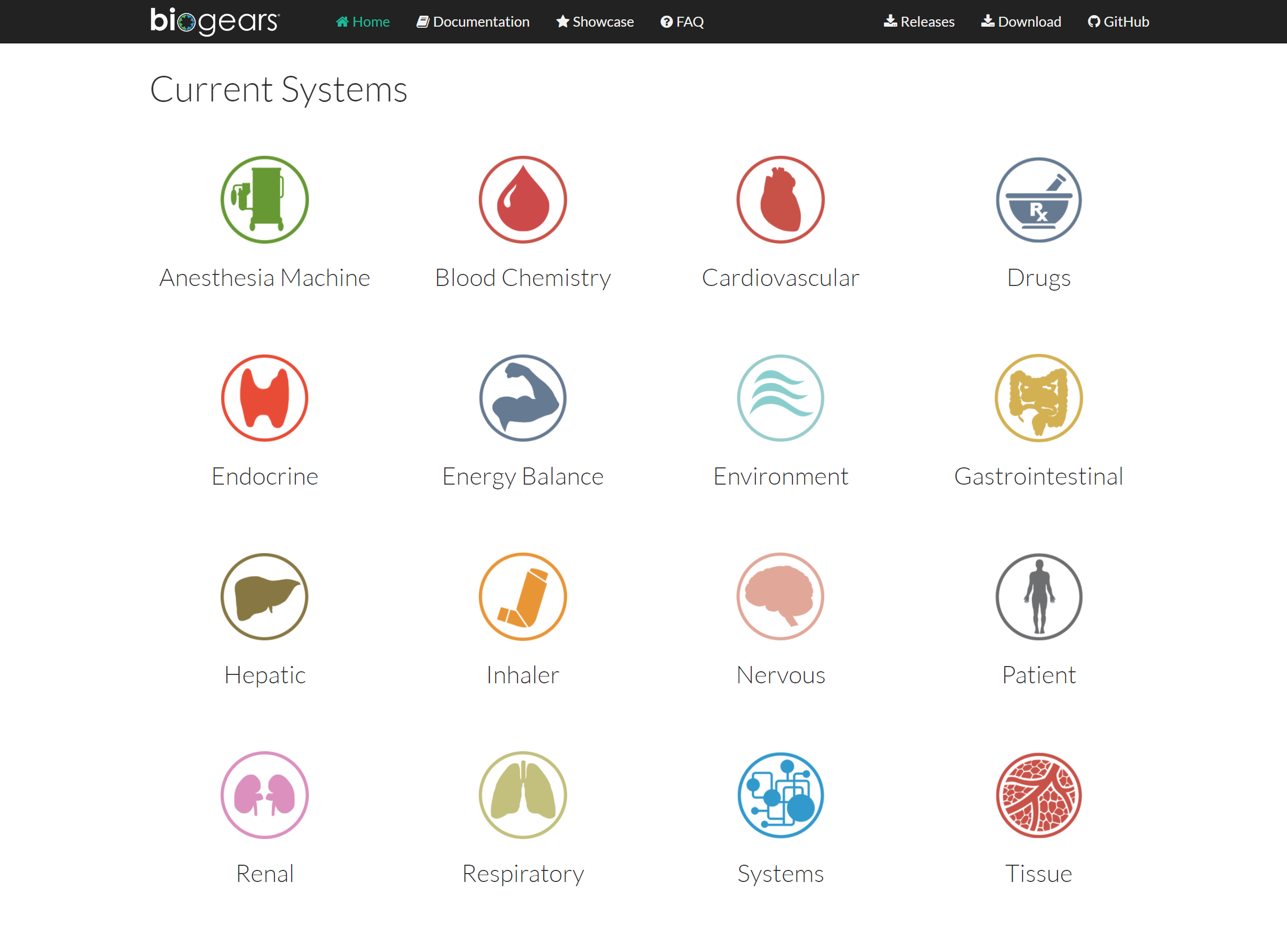Open the Blood Chemistry droplet icon
1287x952 pixels.
point(523,199)
